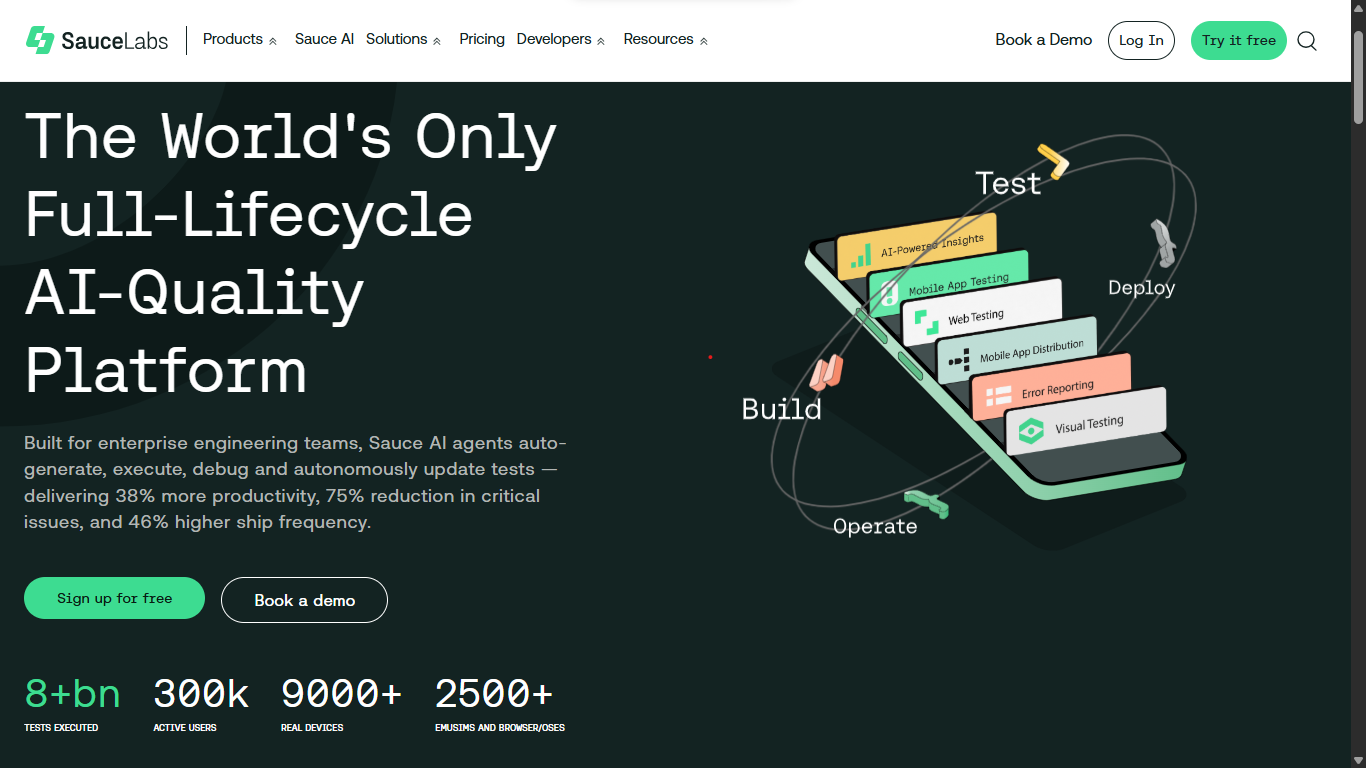Click the Try it free button
Screen dimensions: 1366x768
(x=1239, y=41)
